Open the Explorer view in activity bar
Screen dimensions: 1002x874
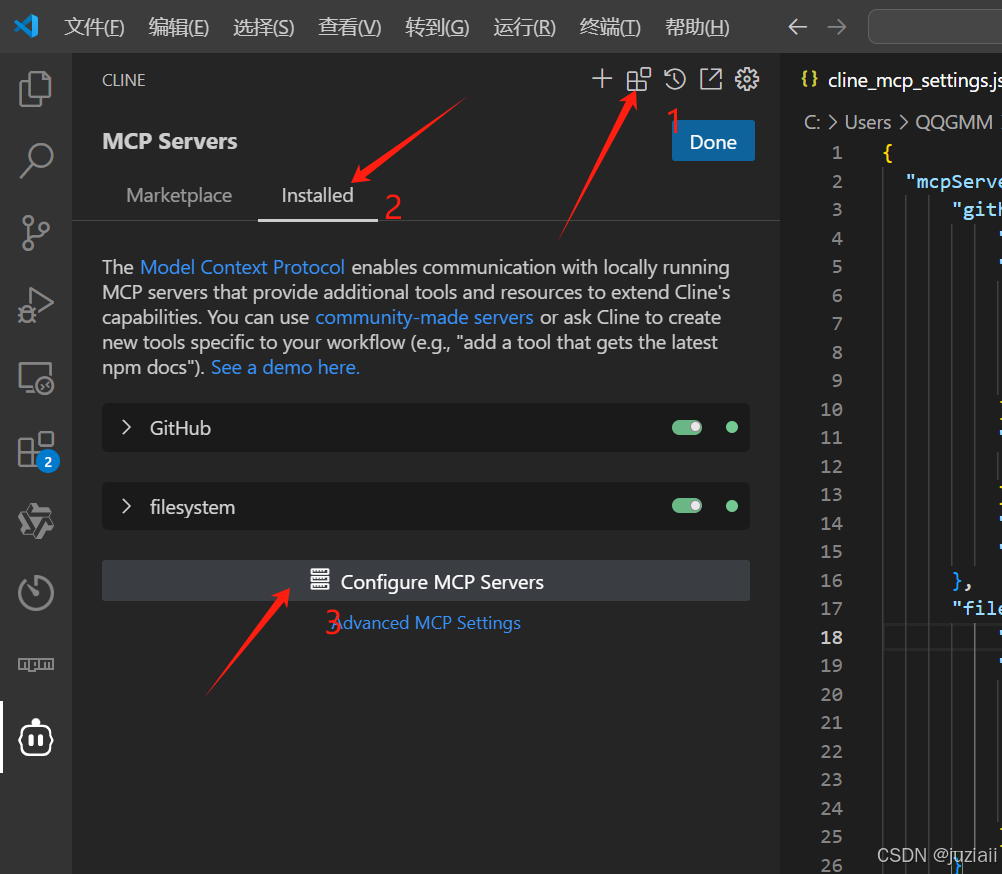pos(35,89)
